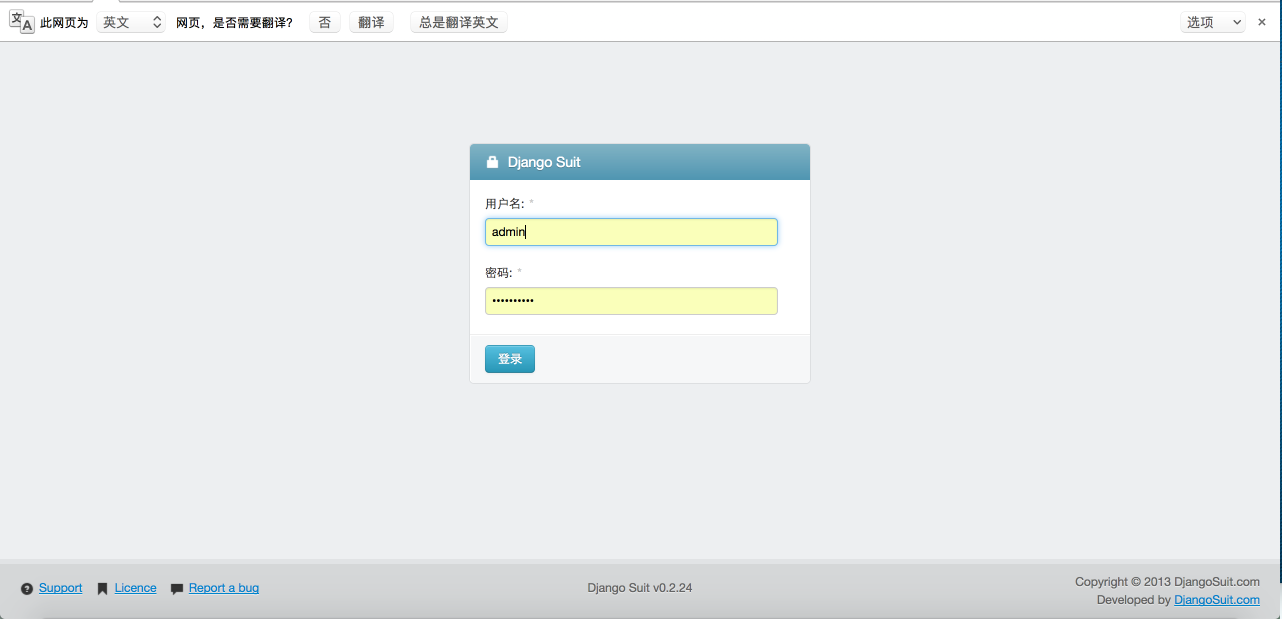Open the 英文 language dropdown
1282x619 pixels.
[131, 22]
